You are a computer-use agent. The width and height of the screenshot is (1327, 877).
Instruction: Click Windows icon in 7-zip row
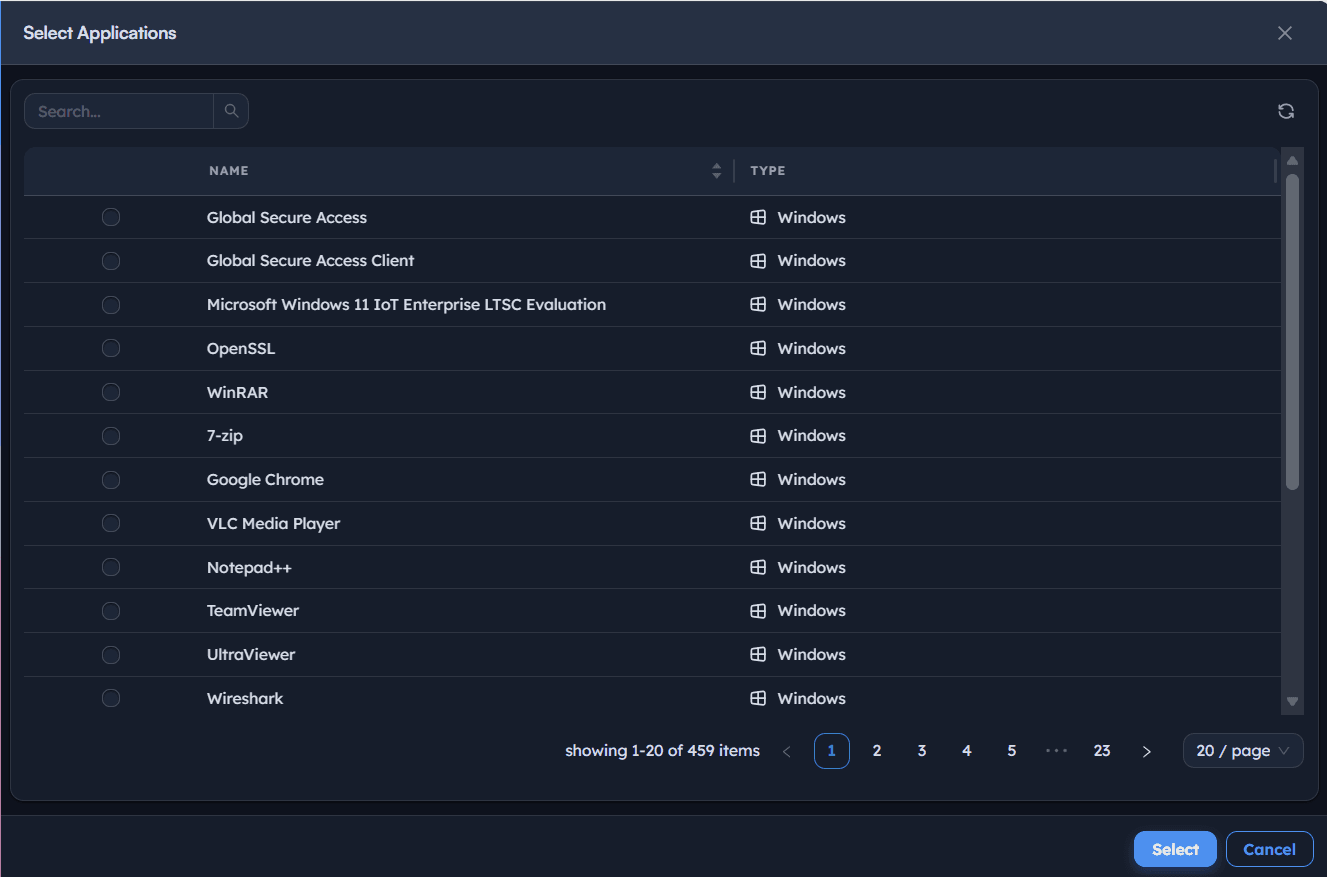click(x=758, y=436)
